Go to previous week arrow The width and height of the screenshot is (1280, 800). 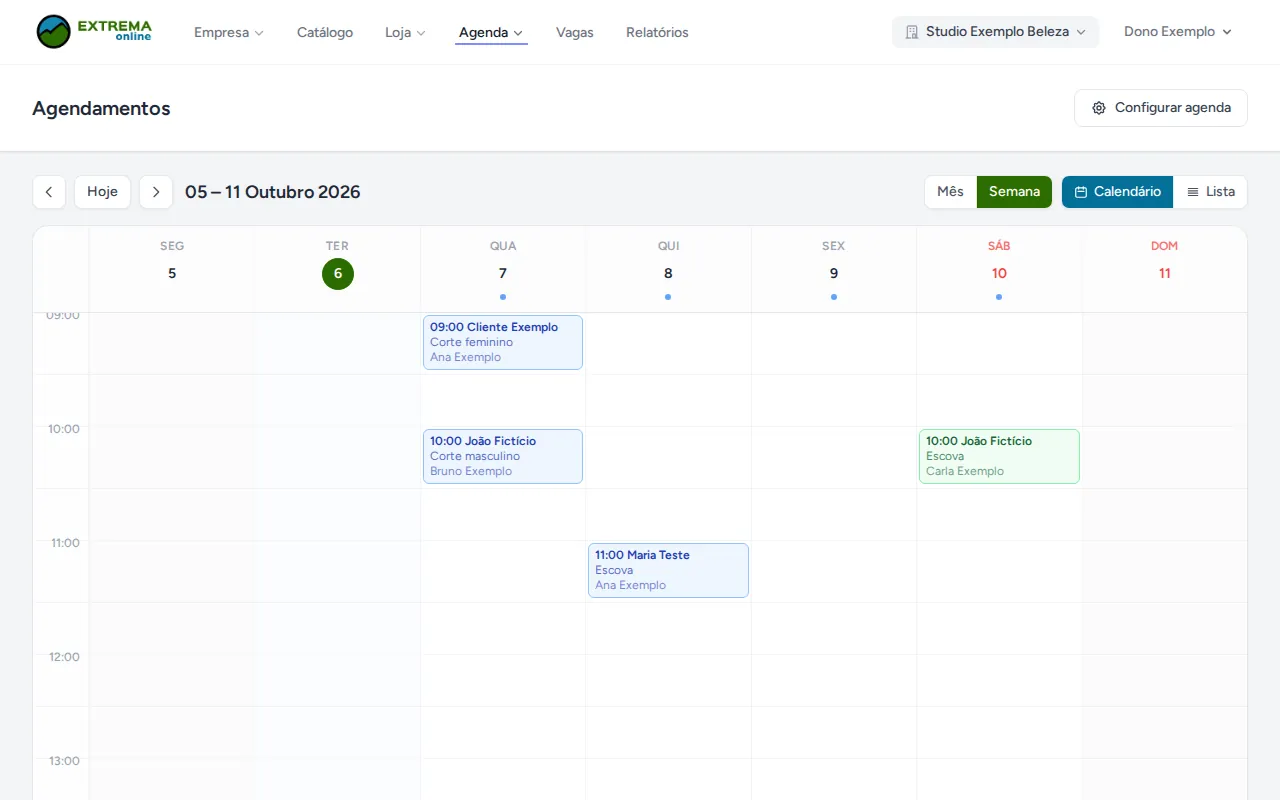(49, 192)
